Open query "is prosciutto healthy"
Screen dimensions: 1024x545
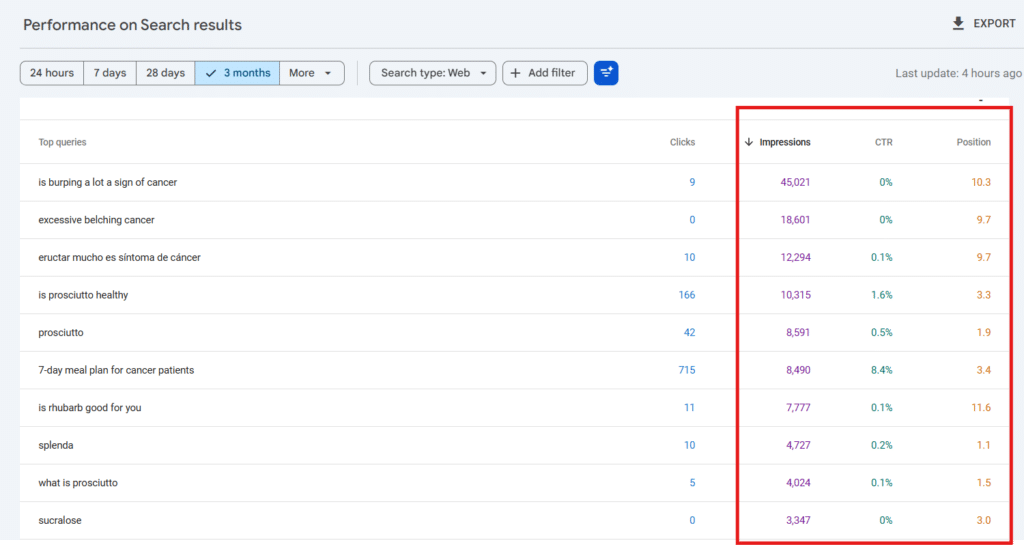coord(83,295)
